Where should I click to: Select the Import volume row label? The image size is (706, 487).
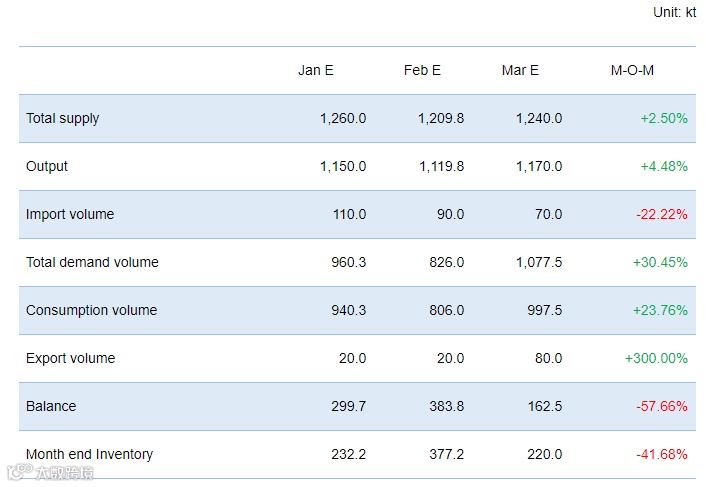coord(70,214)
